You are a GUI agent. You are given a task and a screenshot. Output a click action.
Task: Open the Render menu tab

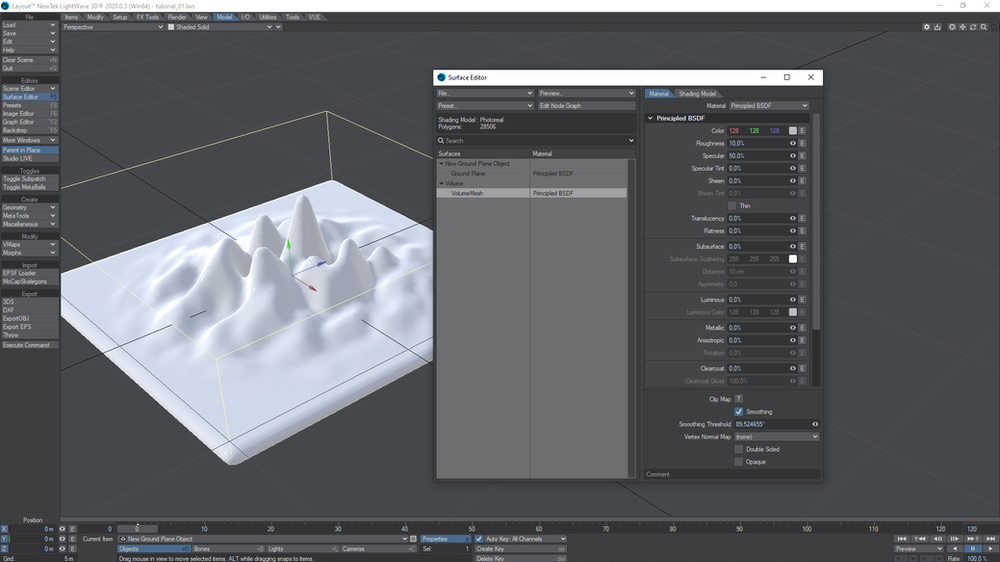click(177, 17)
